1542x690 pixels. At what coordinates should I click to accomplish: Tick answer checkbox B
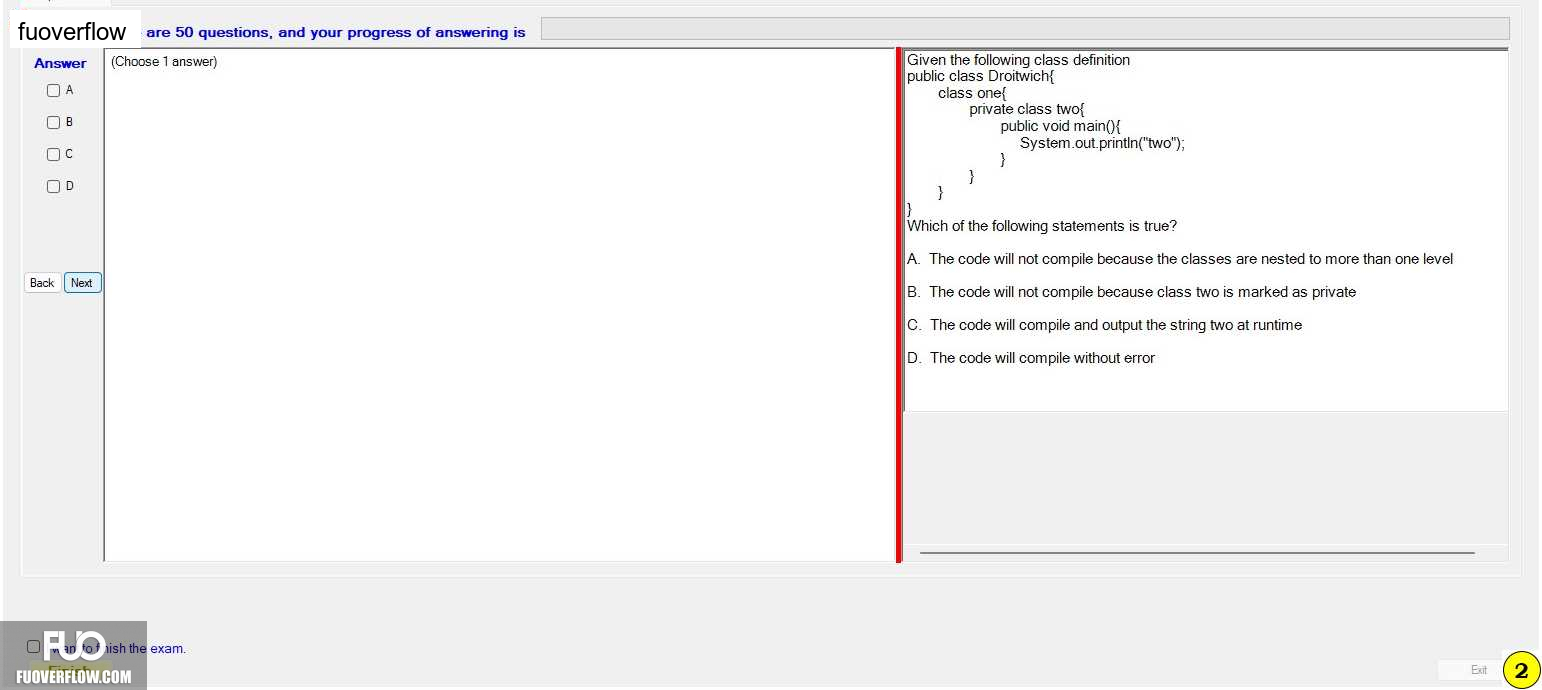(54, 122)
